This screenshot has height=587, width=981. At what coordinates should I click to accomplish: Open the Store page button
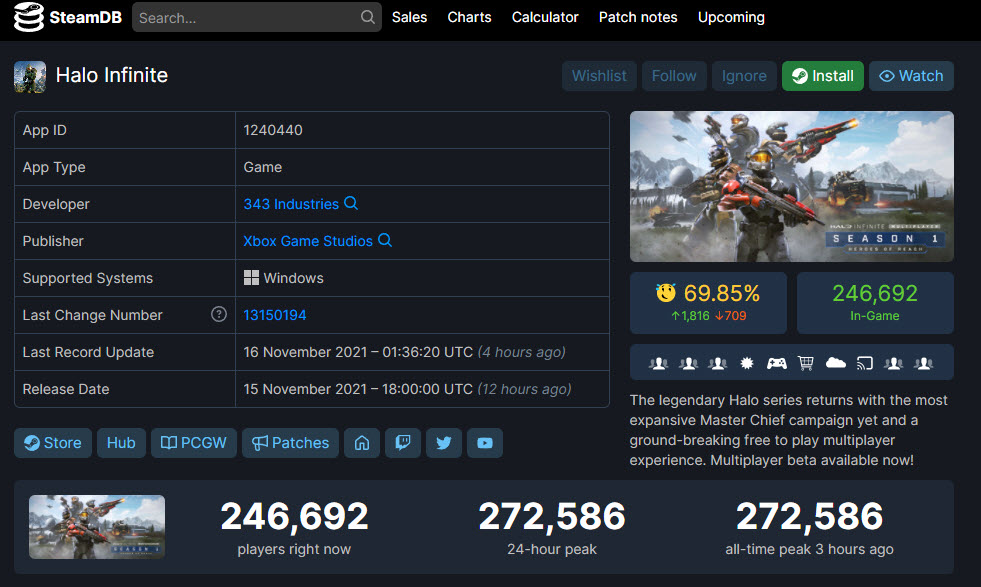53,443
